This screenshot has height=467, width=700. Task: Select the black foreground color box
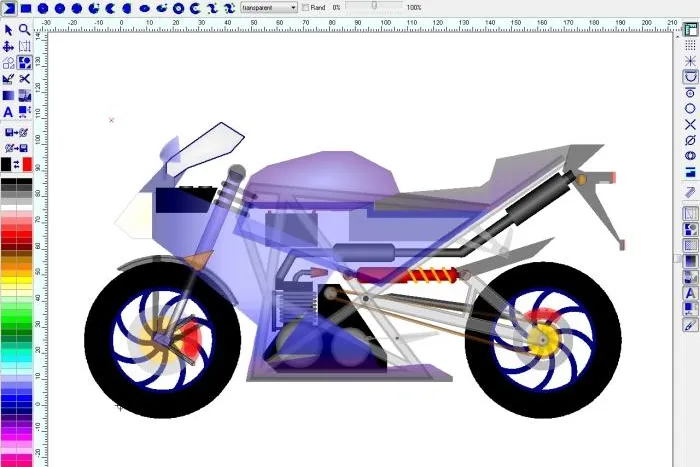click(x=6, y=164)
